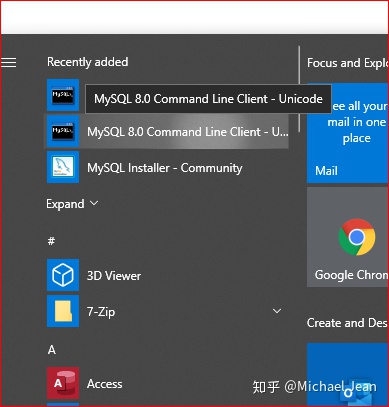Click the A section letter header
Image resolution: width=389 pixels, height=407 pixels.
click(x=52, y=350)
